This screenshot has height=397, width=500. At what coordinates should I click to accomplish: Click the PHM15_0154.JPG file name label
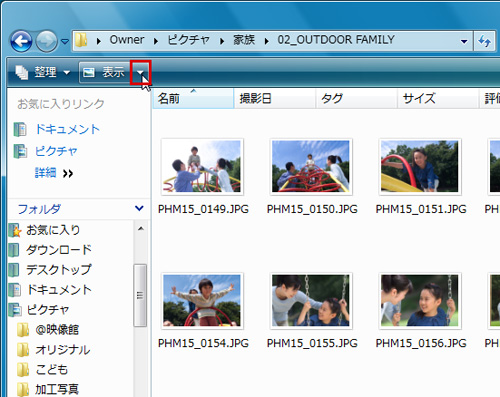point(203,343)
